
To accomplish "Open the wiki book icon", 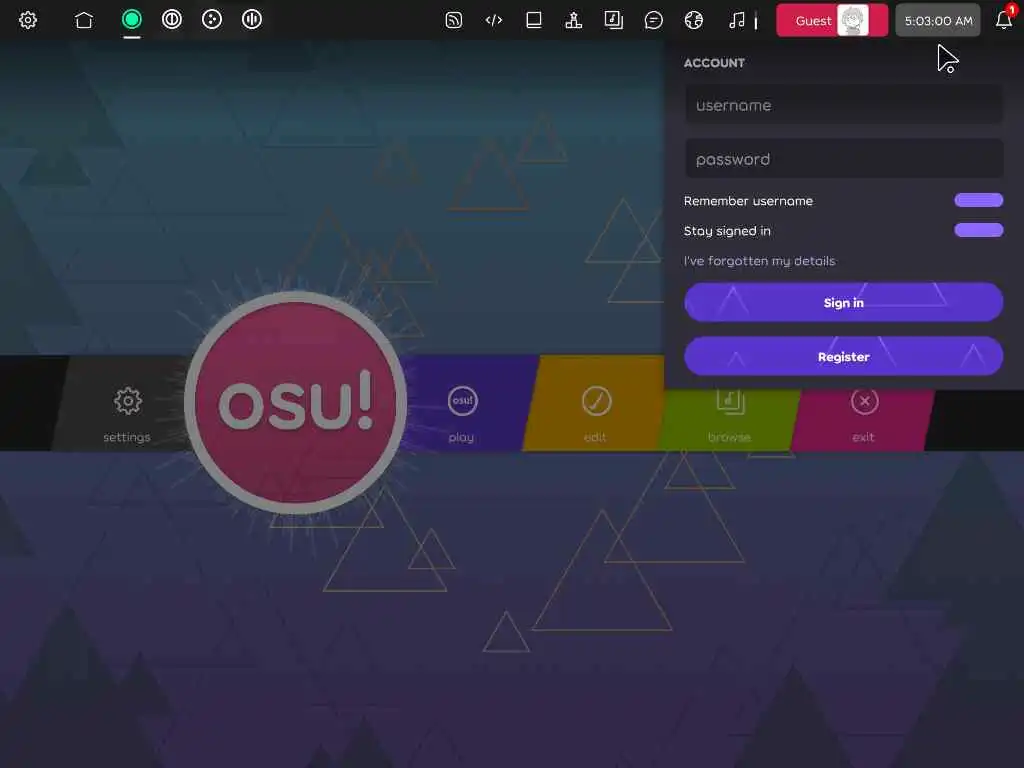I will coord(534,20).
